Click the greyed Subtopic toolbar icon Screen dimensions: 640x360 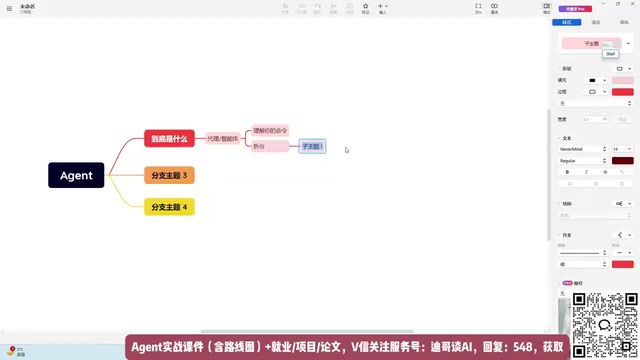click(301, 8)
